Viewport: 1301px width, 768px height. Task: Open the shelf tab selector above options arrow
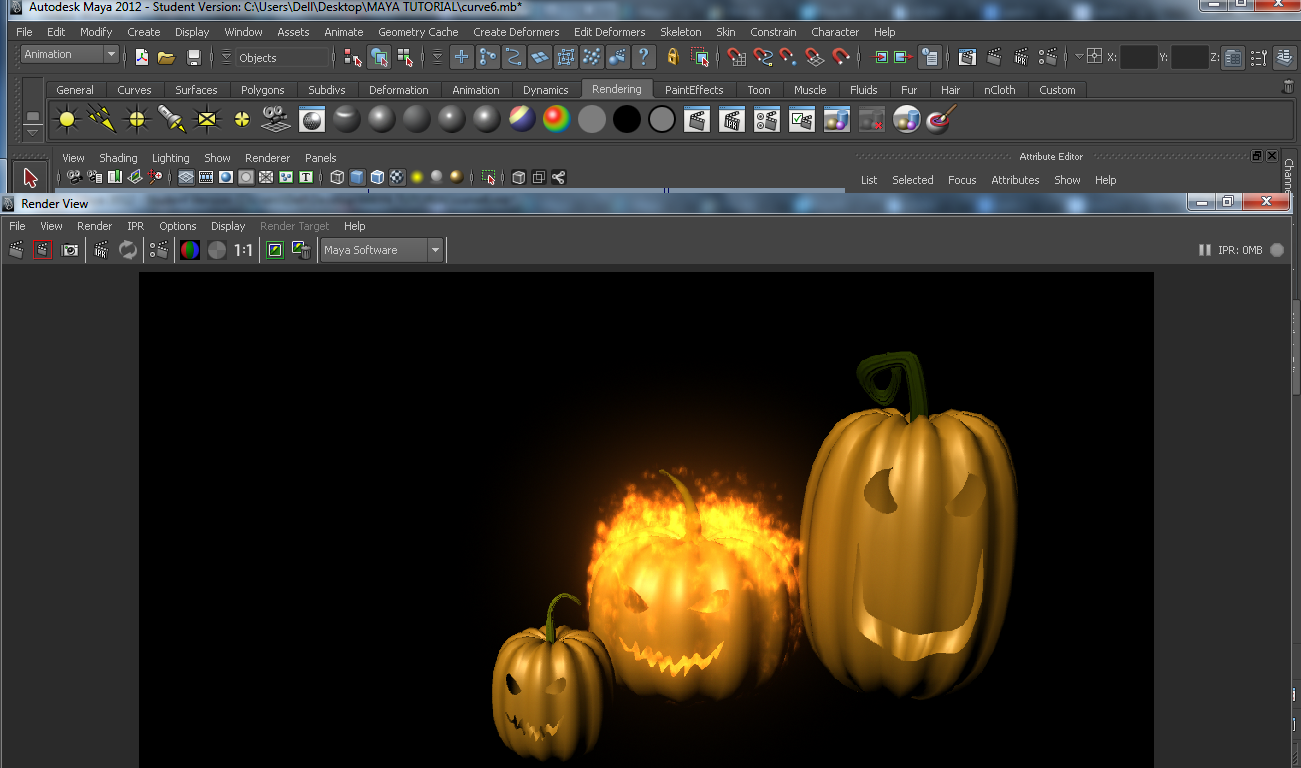tap(33, 116)
